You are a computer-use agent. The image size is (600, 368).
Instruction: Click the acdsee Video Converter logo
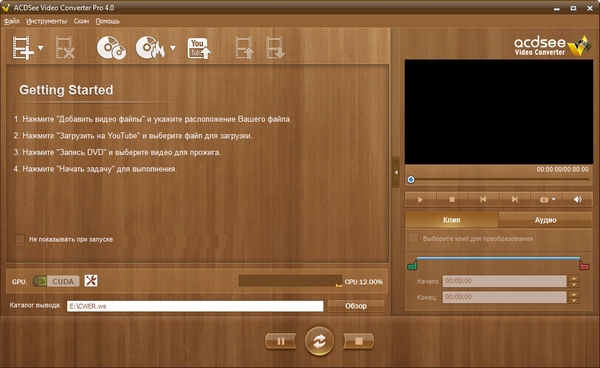553,46
